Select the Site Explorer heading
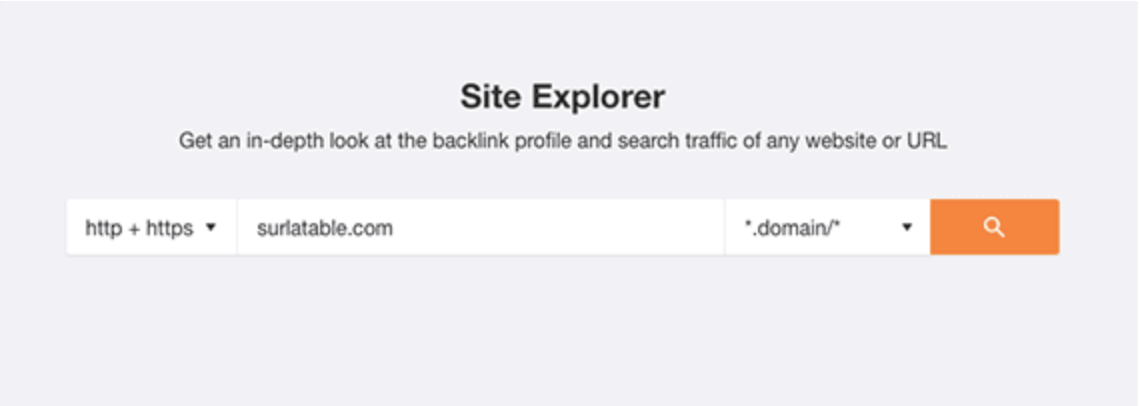 click(563, 97)
